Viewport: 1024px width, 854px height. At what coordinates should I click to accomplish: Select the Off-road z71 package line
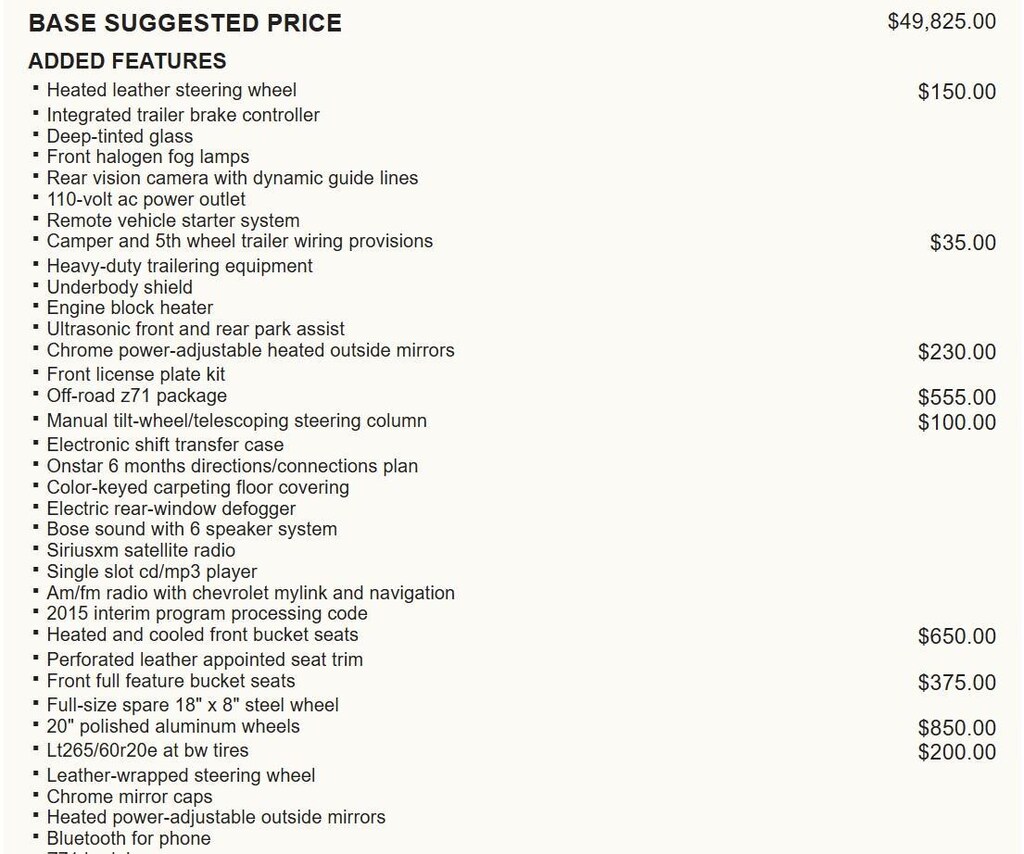tap(136, 395)
